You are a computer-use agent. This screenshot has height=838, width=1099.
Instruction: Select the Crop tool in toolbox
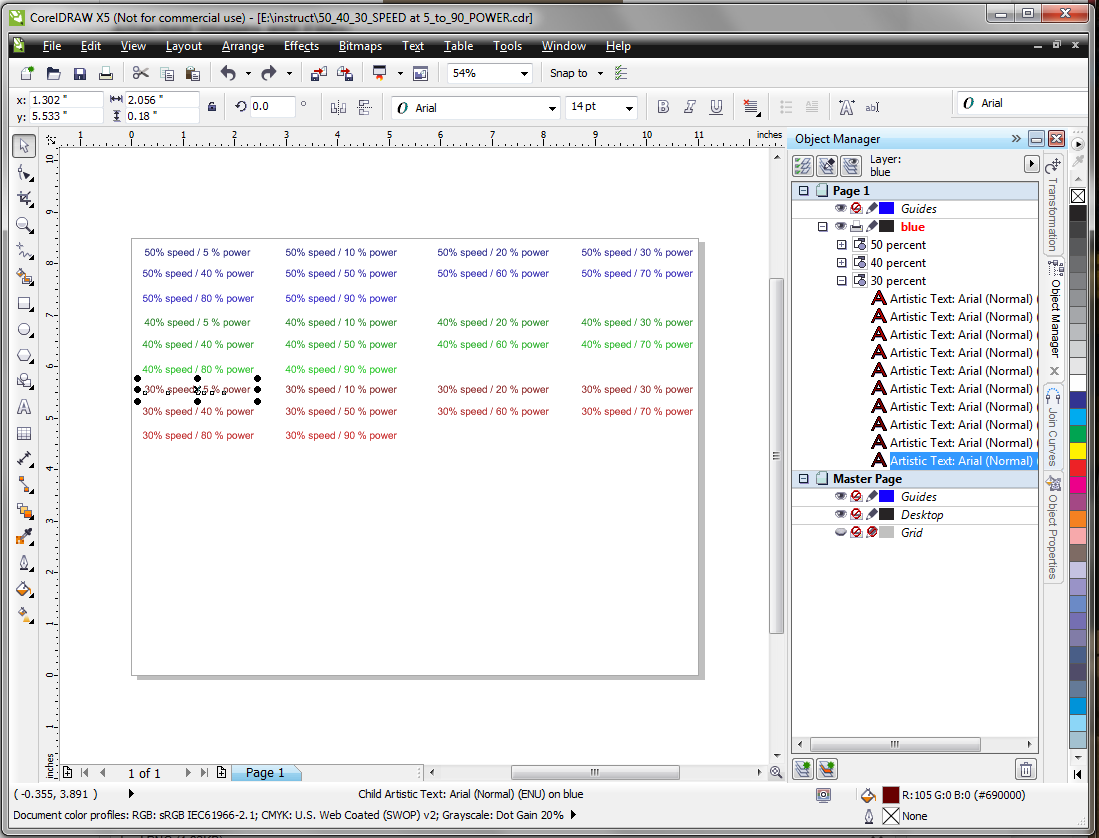25,199
